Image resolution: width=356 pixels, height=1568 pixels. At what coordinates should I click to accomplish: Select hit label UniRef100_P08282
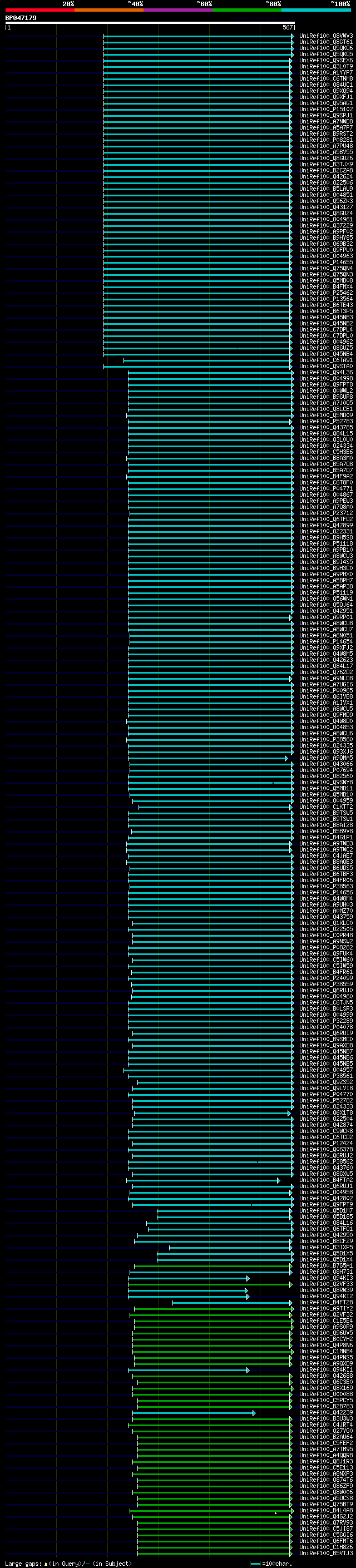(x=325, y=948)
